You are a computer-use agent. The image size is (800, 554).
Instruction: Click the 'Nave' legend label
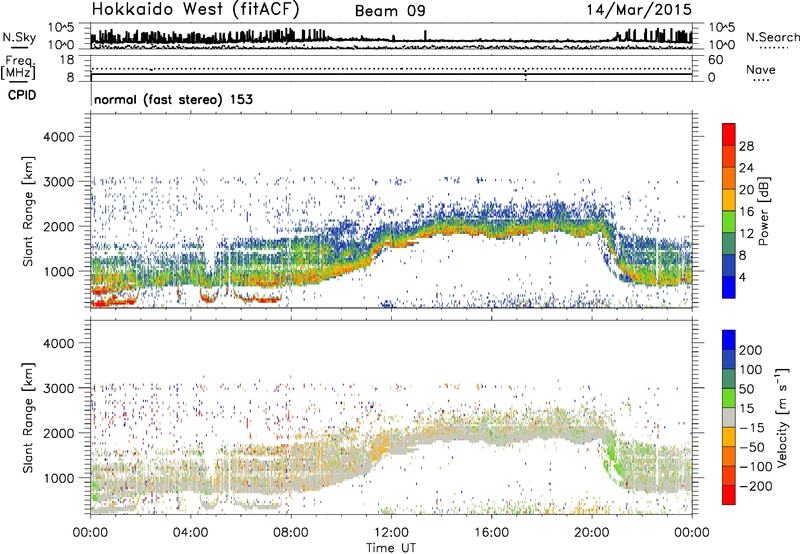tap(760, 69)
